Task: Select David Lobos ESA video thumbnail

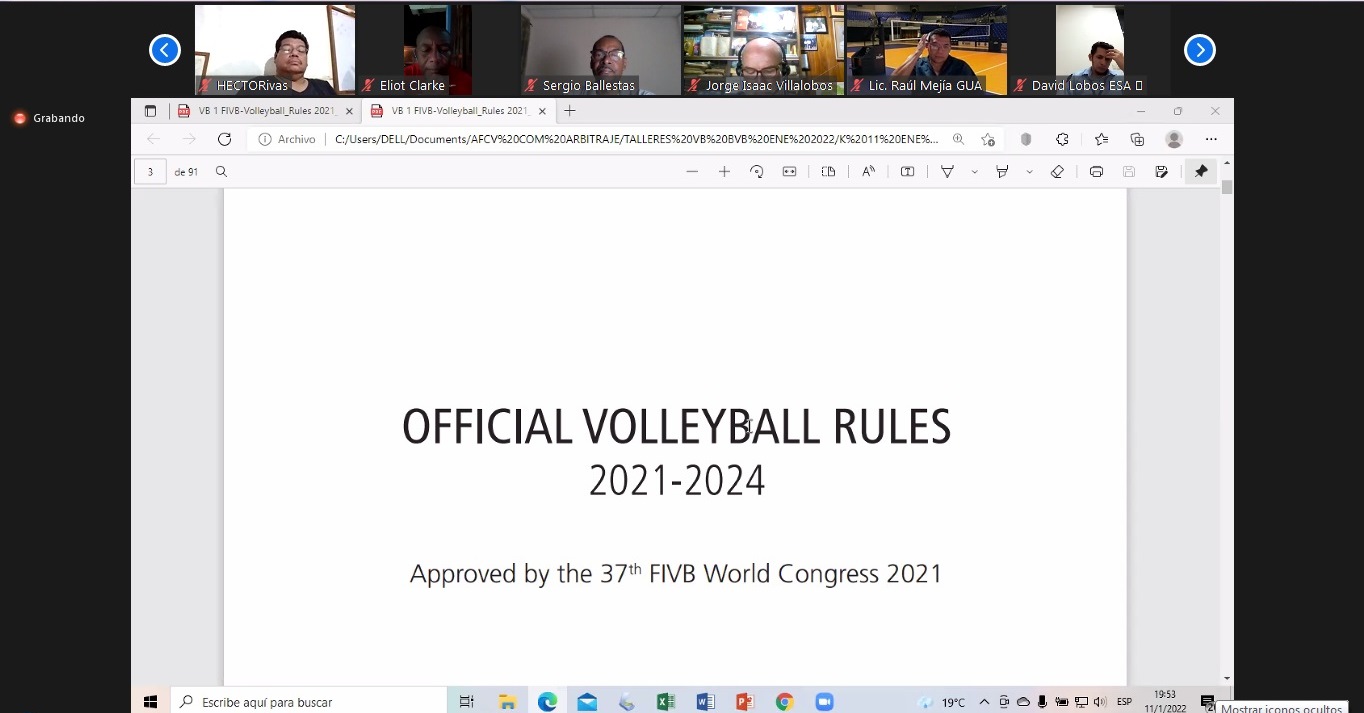Action: (1089, 50)
